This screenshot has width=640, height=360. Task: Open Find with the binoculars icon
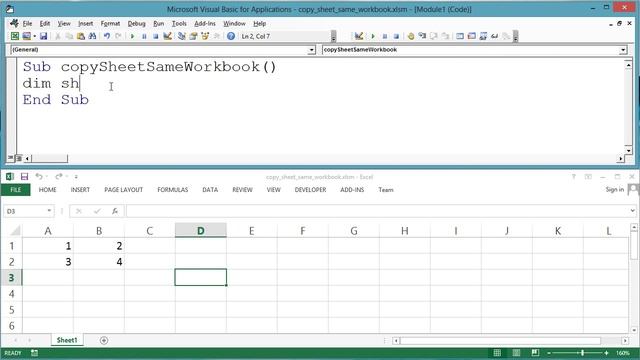[x=92, y=36]
